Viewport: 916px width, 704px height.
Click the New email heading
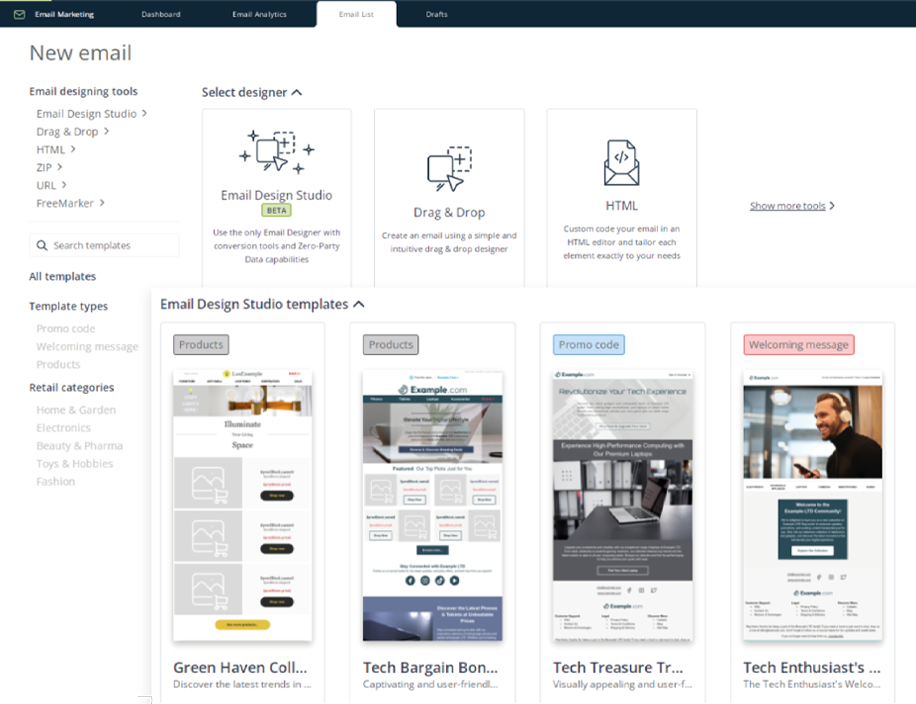coord(81,53)
